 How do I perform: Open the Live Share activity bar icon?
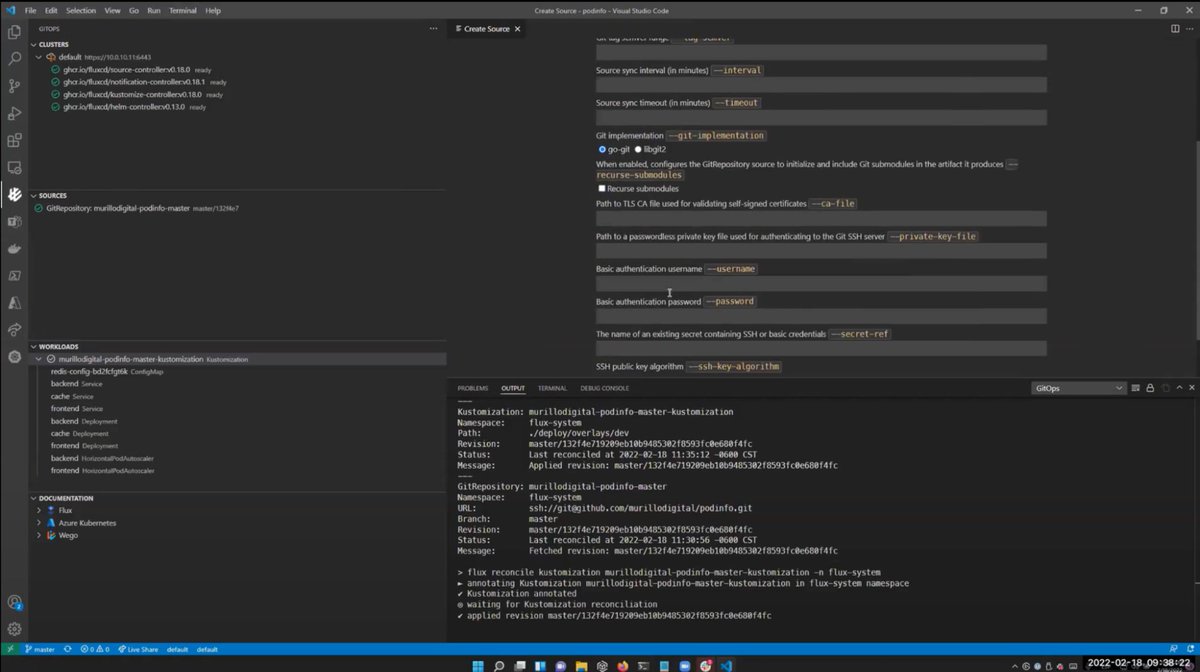14,330
